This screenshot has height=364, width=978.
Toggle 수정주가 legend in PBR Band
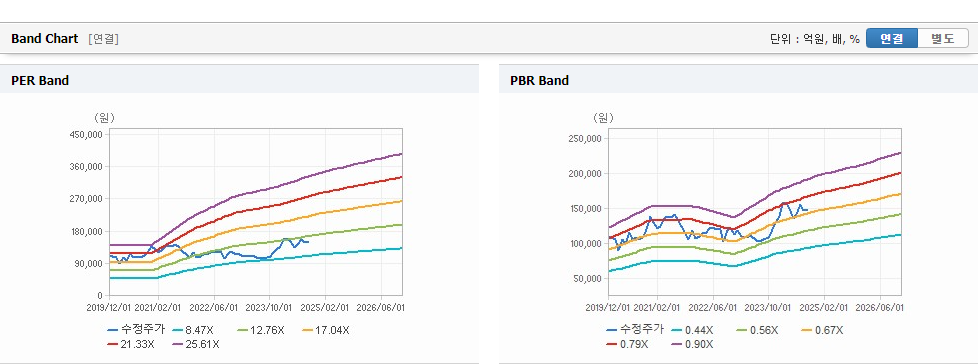pos(635,330)
